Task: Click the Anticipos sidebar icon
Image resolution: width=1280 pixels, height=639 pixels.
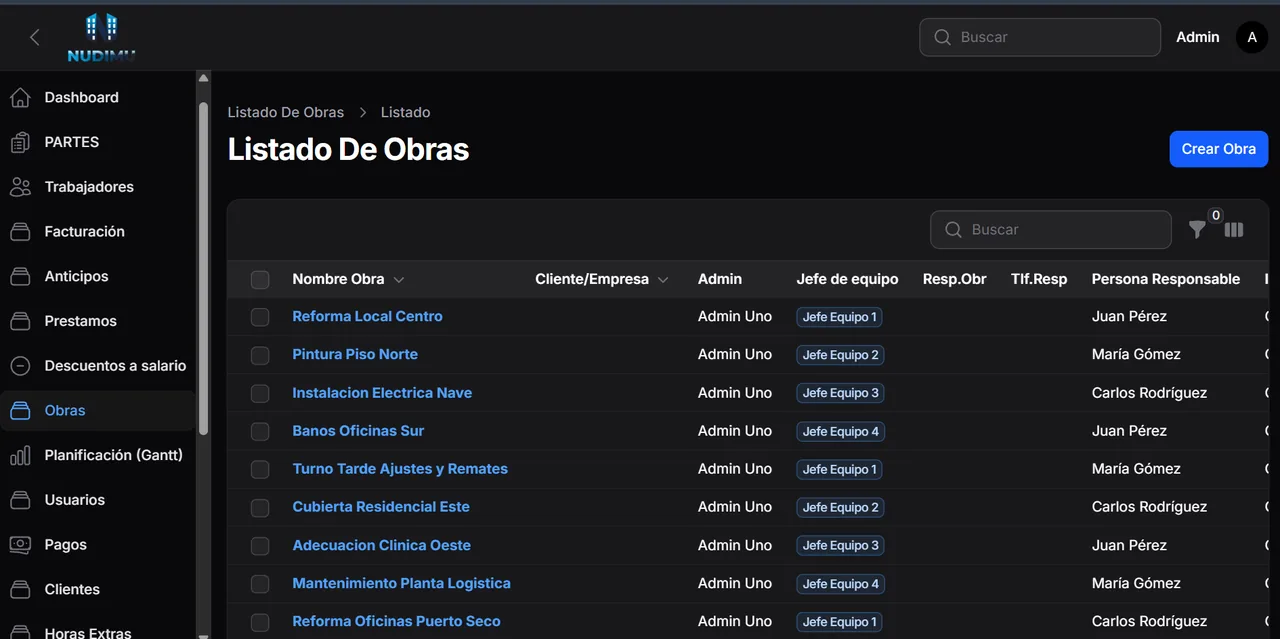Action: [20, 276]
